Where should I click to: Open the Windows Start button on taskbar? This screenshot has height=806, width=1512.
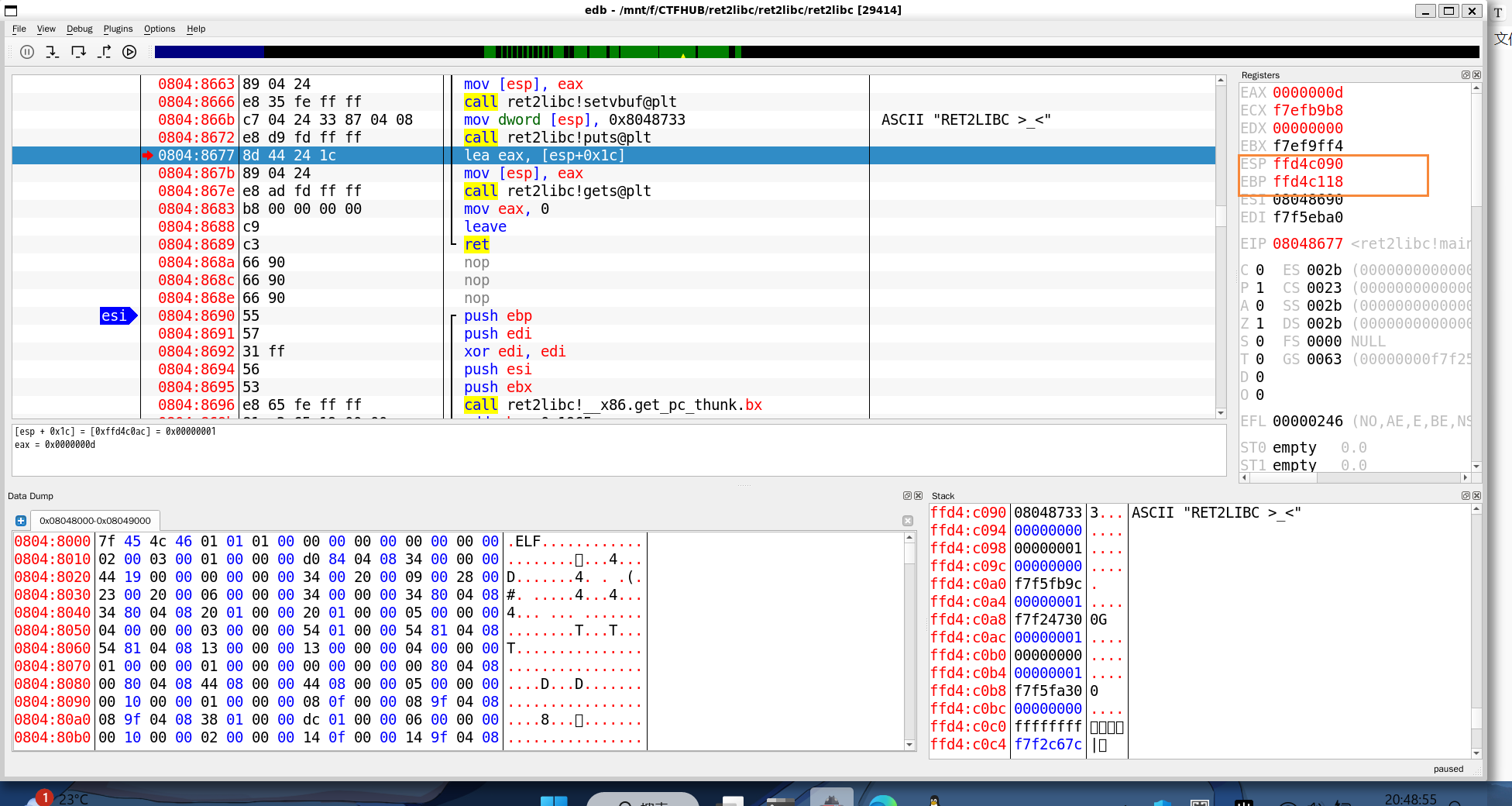pos(554,801)
